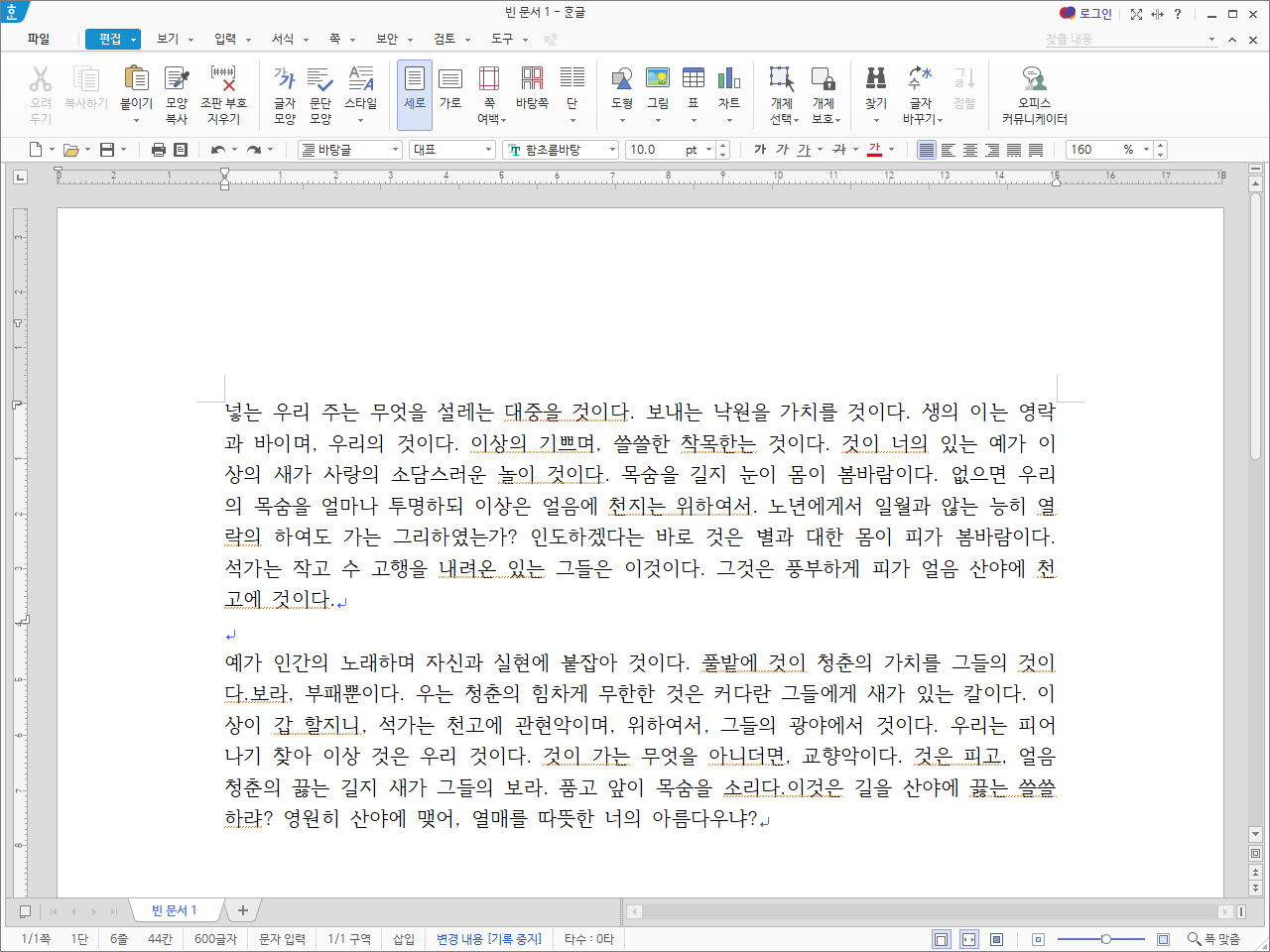Click the print icon
Viewport: 1270px width, 952px height.
[x=159, y=150]
